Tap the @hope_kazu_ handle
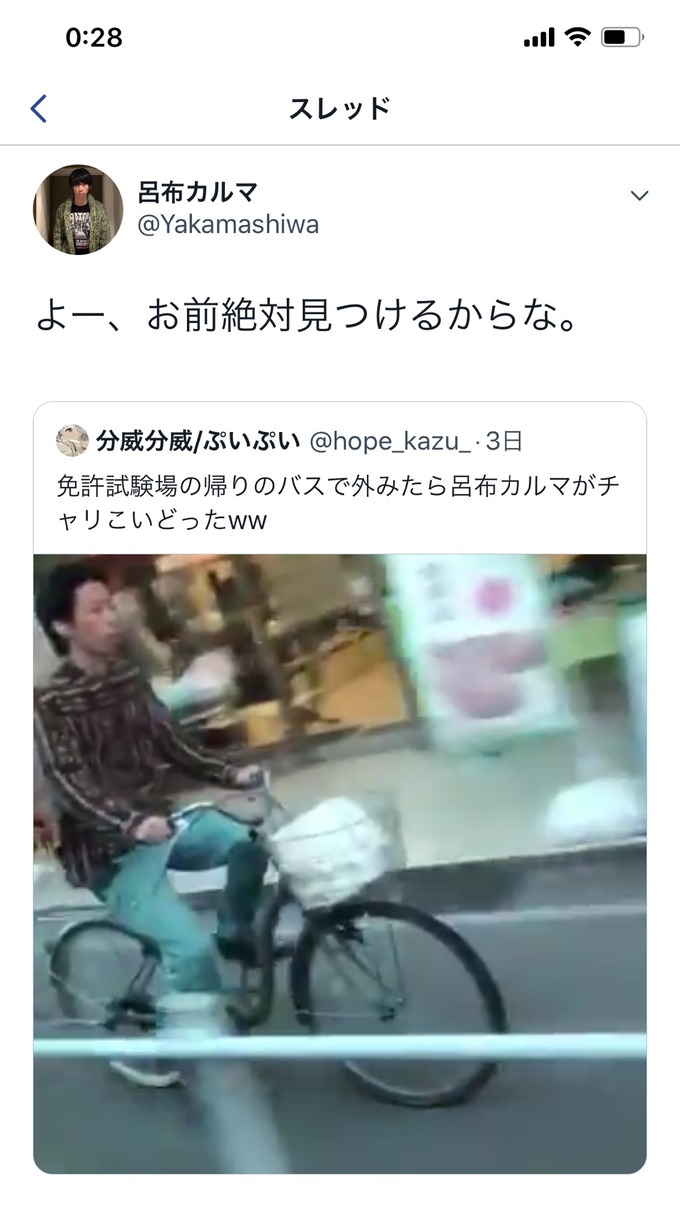This screenshot has width=680, height=1209. pos(389,440)
